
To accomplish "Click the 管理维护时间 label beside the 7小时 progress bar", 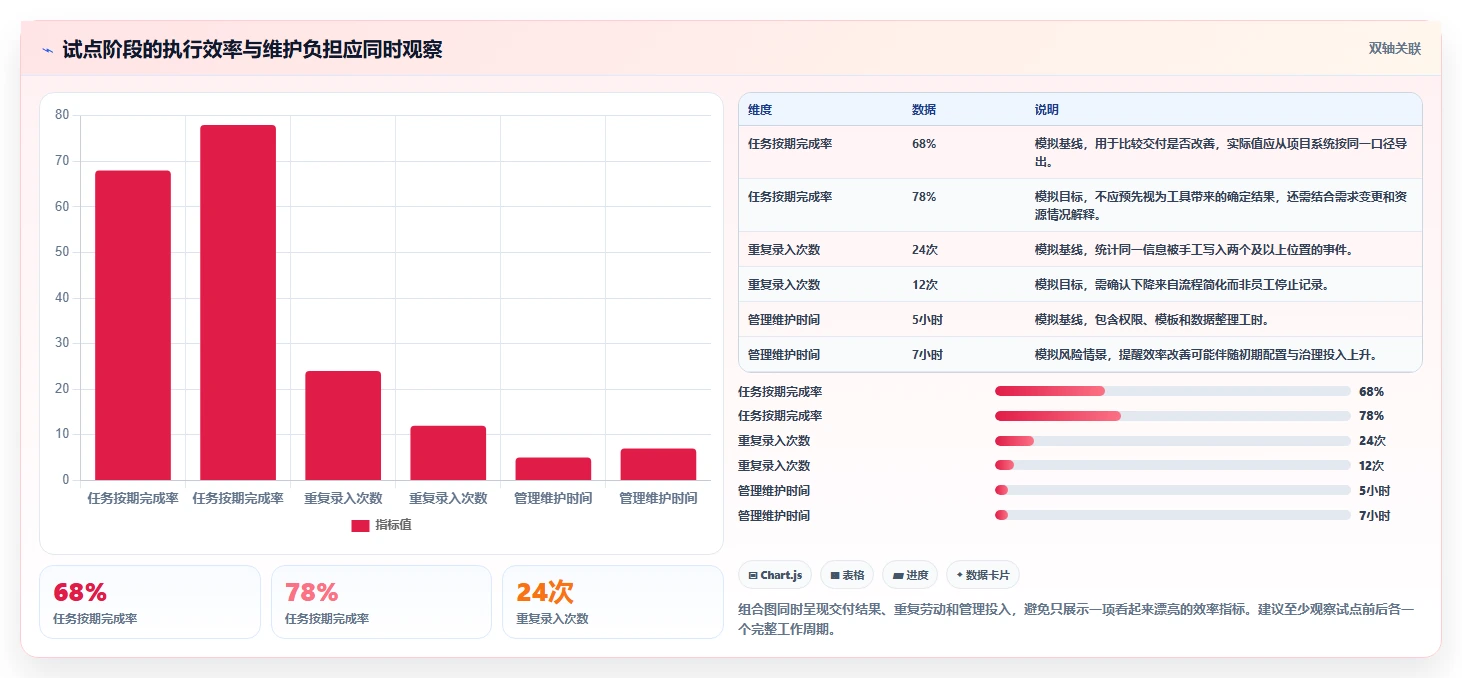I will (x=774, y=516).
